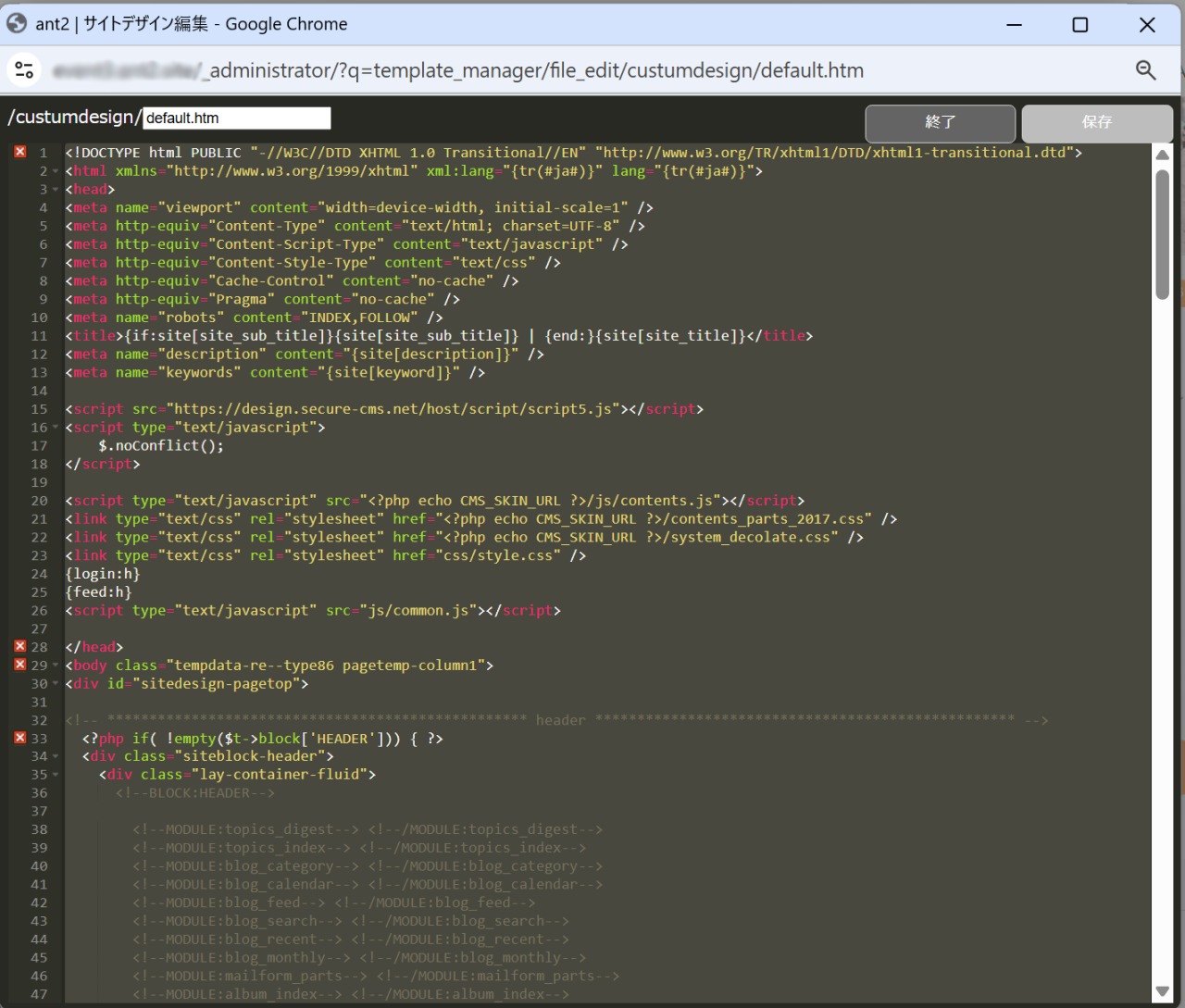Click the error marker on line 33

[20, 738]
